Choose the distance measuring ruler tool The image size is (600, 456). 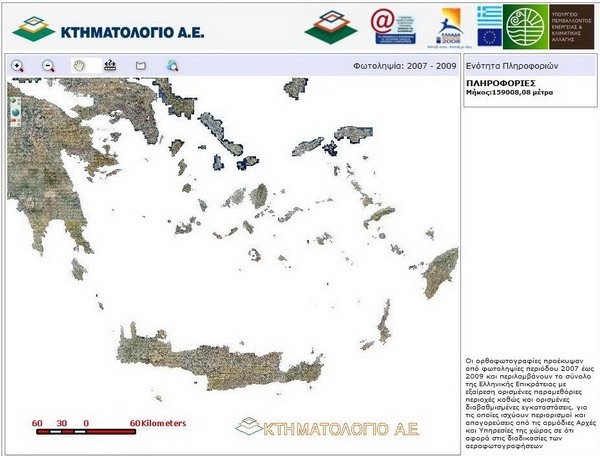tap(110, 66)
